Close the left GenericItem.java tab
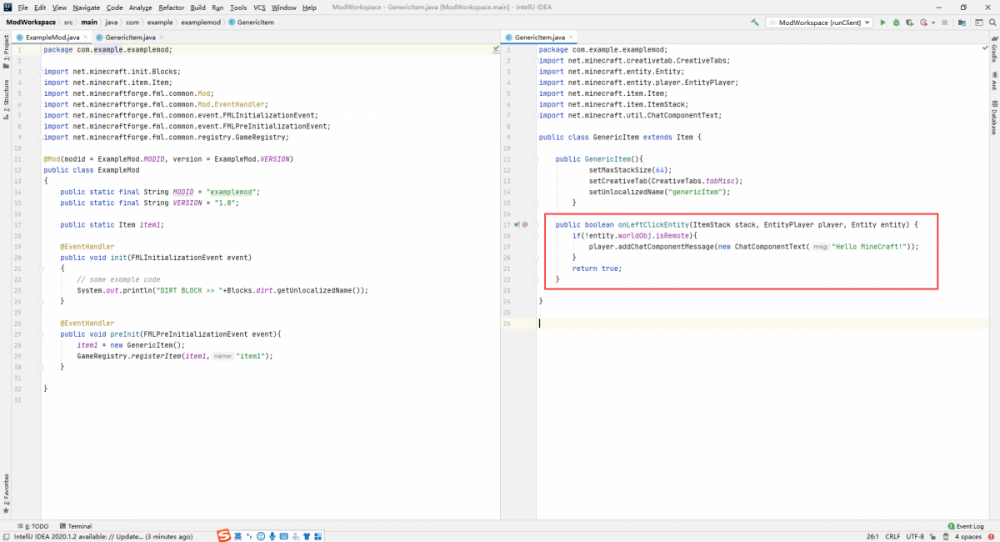Viewport: 1000px width, 542px height. point(161,38)
